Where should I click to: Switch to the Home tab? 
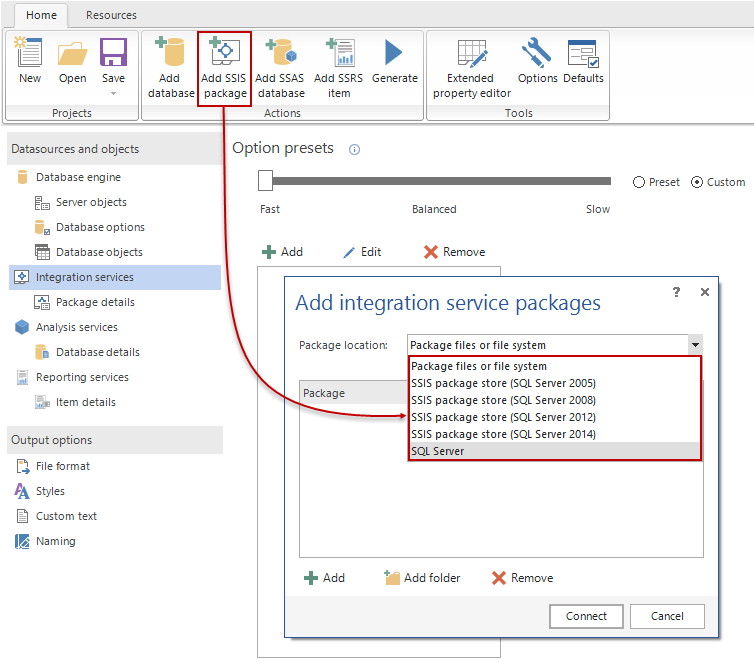click(x=41, y=15)
